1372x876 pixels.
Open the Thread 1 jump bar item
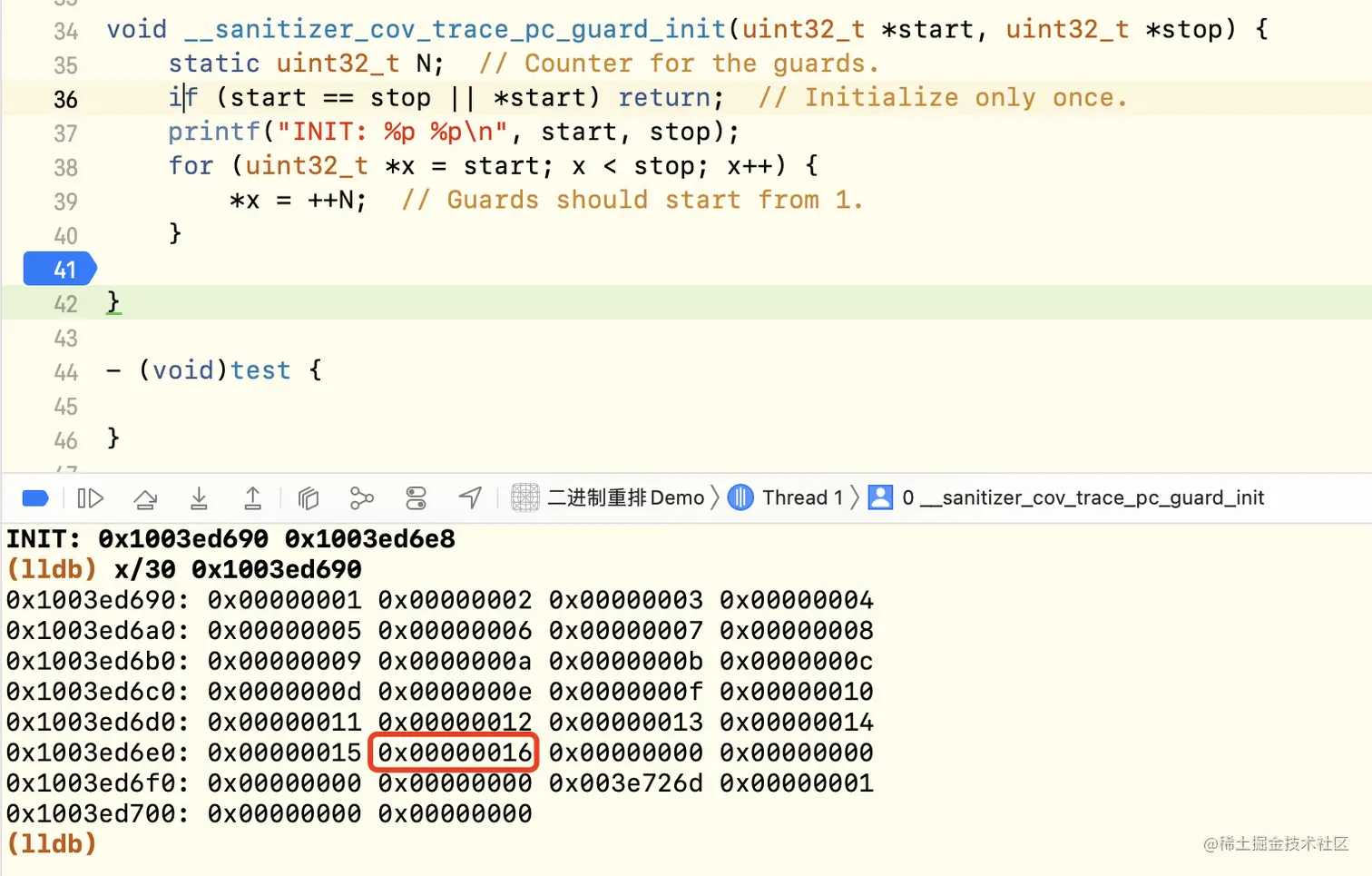click(x=786, y=497)
